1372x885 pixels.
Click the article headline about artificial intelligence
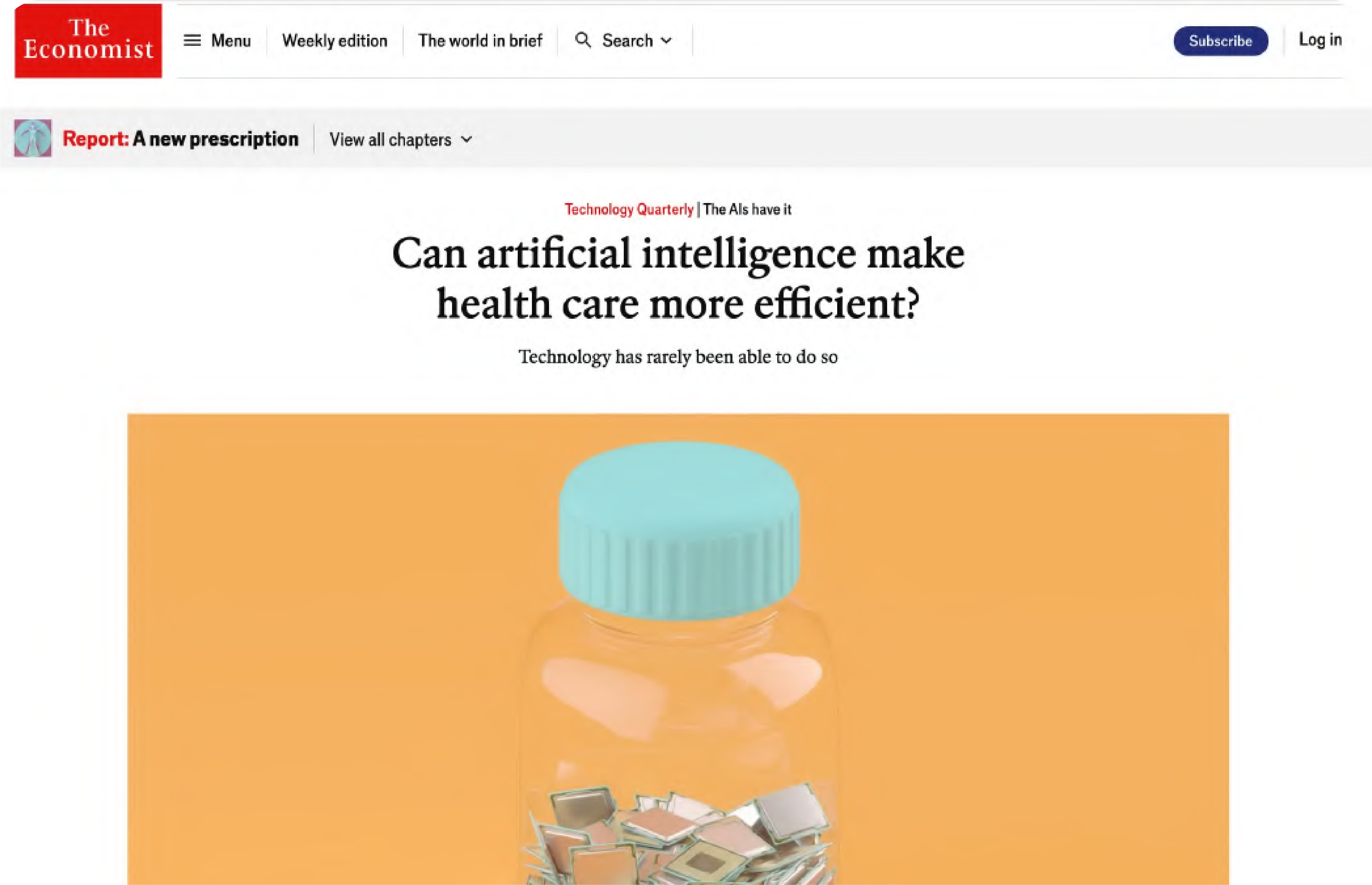click(x=678, y=278)
